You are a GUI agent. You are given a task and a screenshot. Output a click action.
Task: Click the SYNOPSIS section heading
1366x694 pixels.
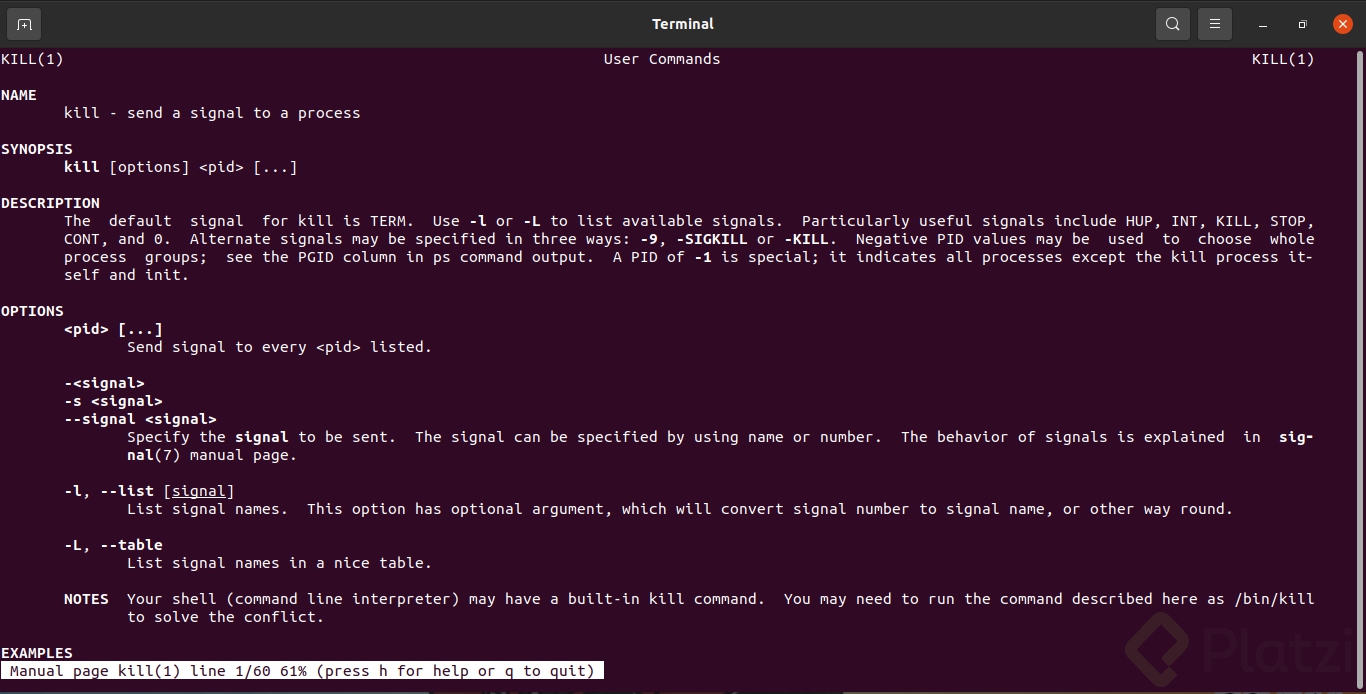click(x=37, y=149)
